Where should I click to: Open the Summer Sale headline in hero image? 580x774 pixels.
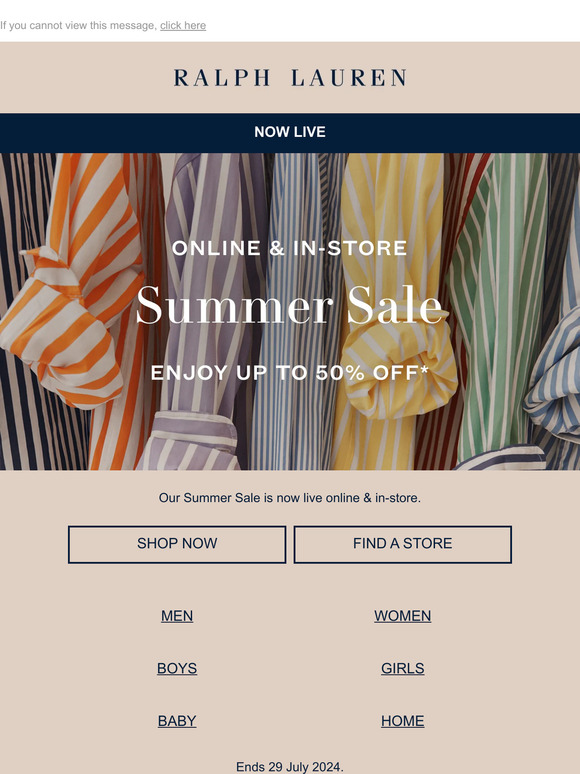[290, 305]
